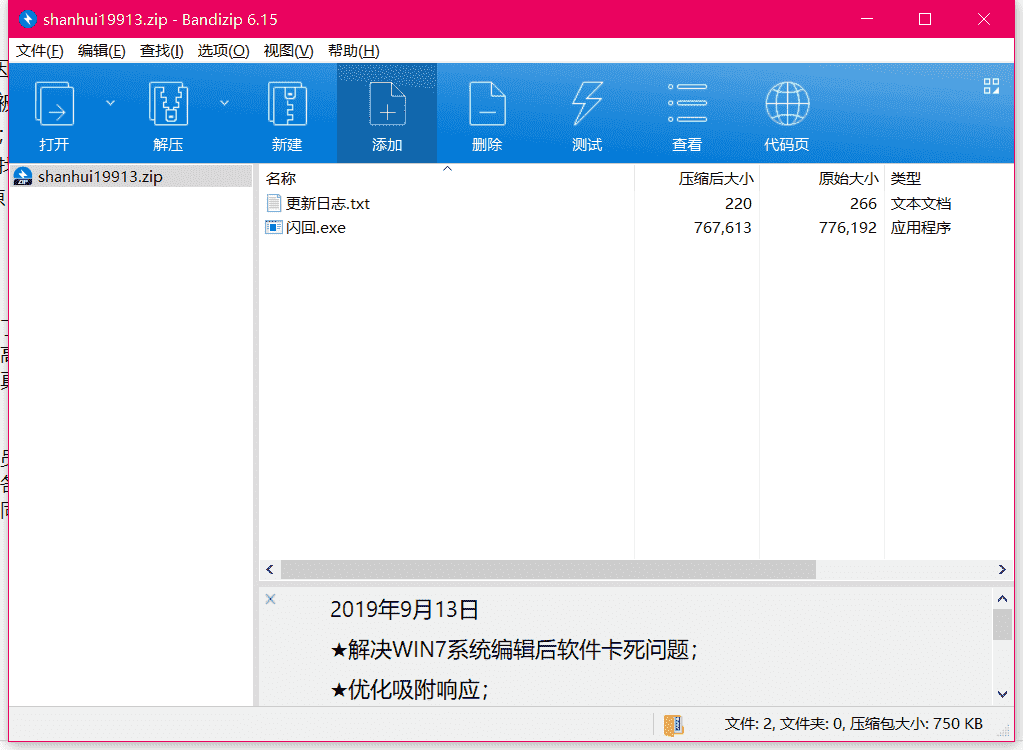Click the Extract (解压) toolbar icon
Viewport: 1023px width, 750px height.
(x=168, y=104)
